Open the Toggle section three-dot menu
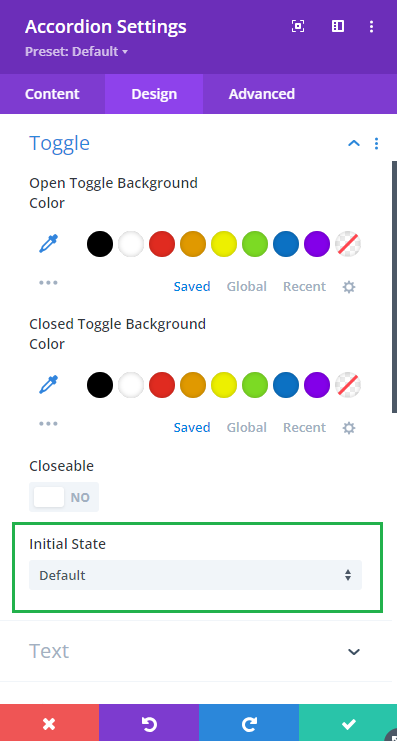Screen dimensions: 397x741 pos(376,143)
